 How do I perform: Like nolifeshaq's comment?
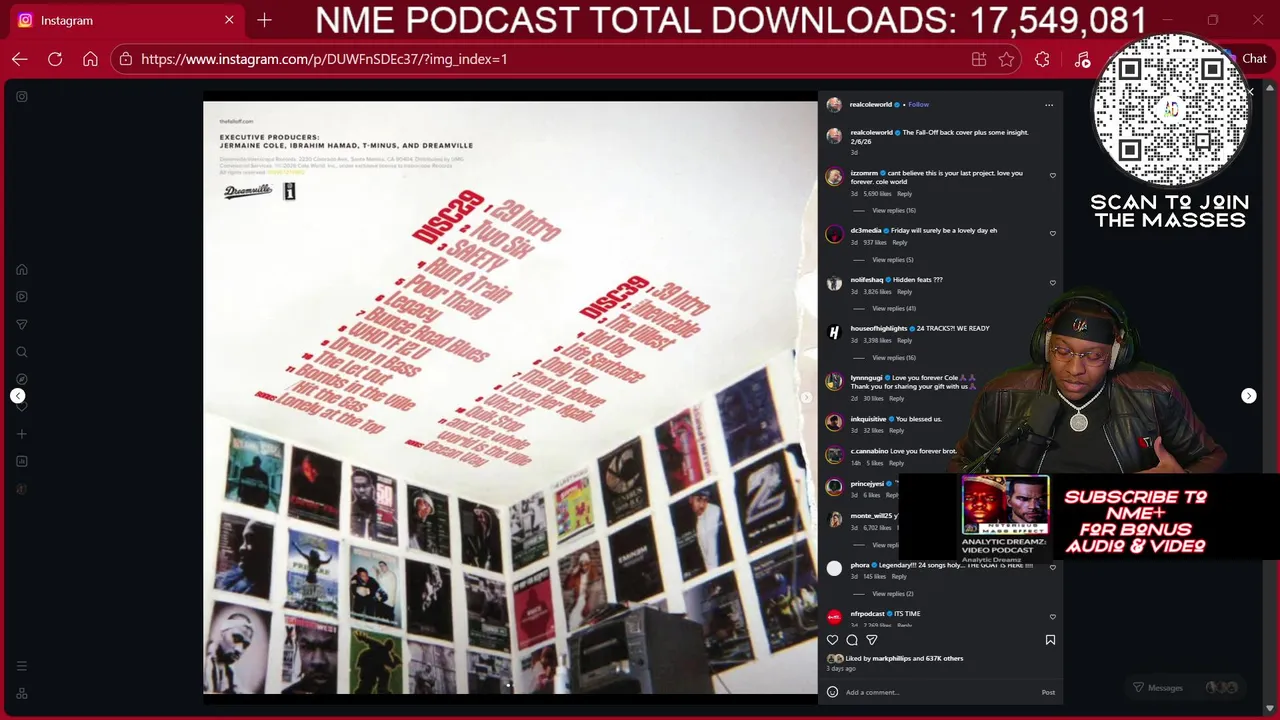[1052, 283]
